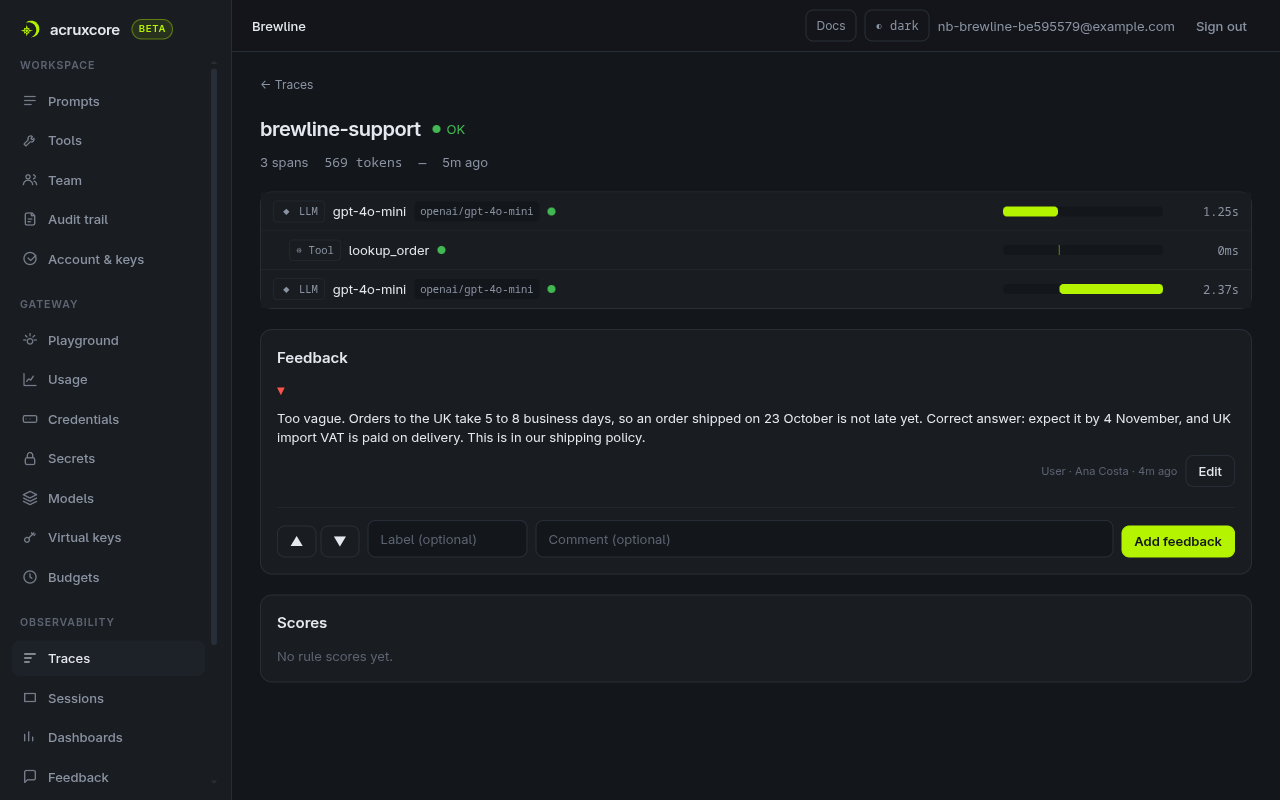Open Prompts via its sidebar icon

30,101
